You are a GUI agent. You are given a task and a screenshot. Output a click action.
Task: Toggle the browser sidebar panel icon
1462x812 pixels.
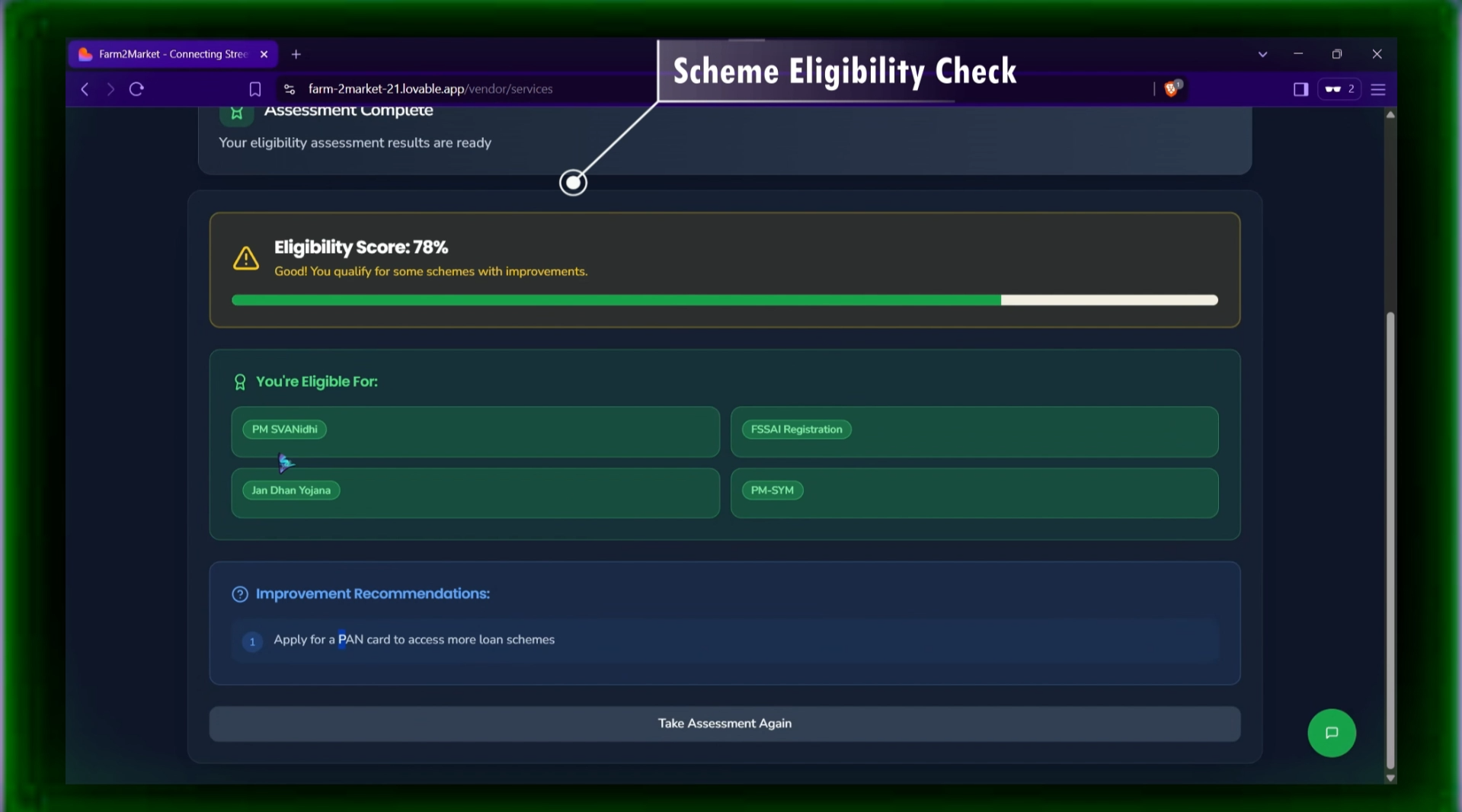1300,89
